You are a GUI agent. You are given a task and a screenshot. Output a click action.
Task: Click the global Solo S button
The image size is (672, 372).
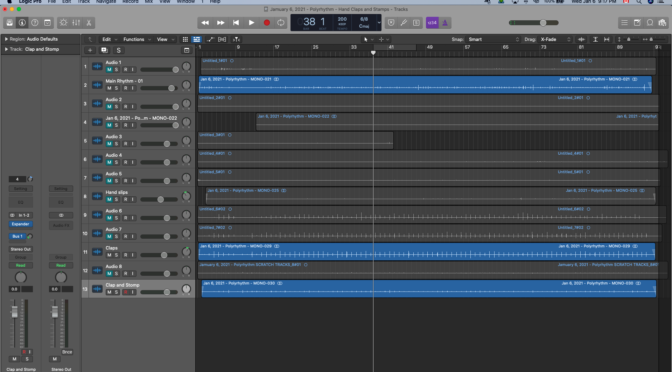118,50
